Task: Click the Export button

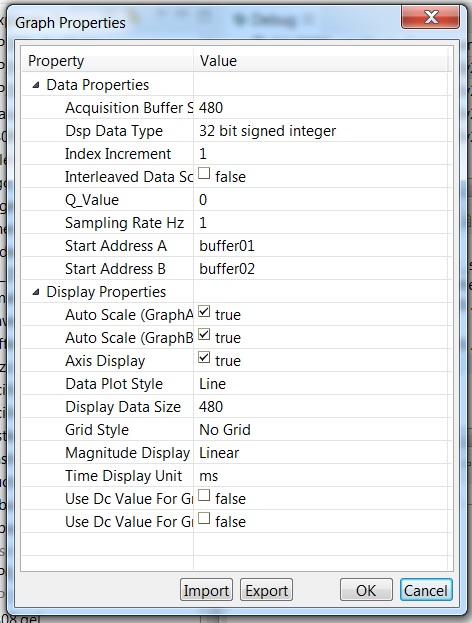Action: pyautogui.click(x=267, y=590)
